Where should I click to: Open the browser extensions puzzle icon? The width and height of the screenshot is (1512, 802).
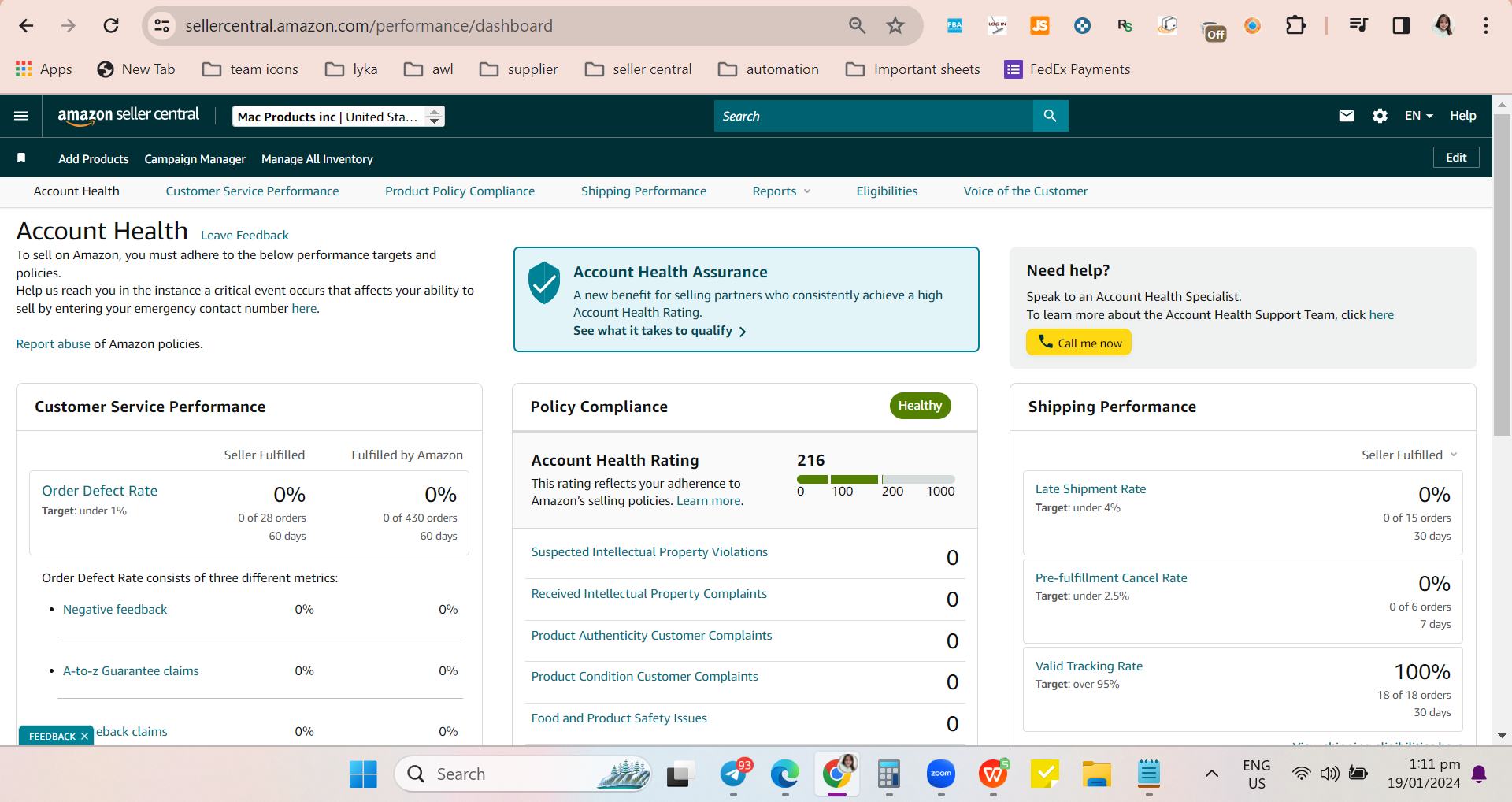click(1295, 26)
